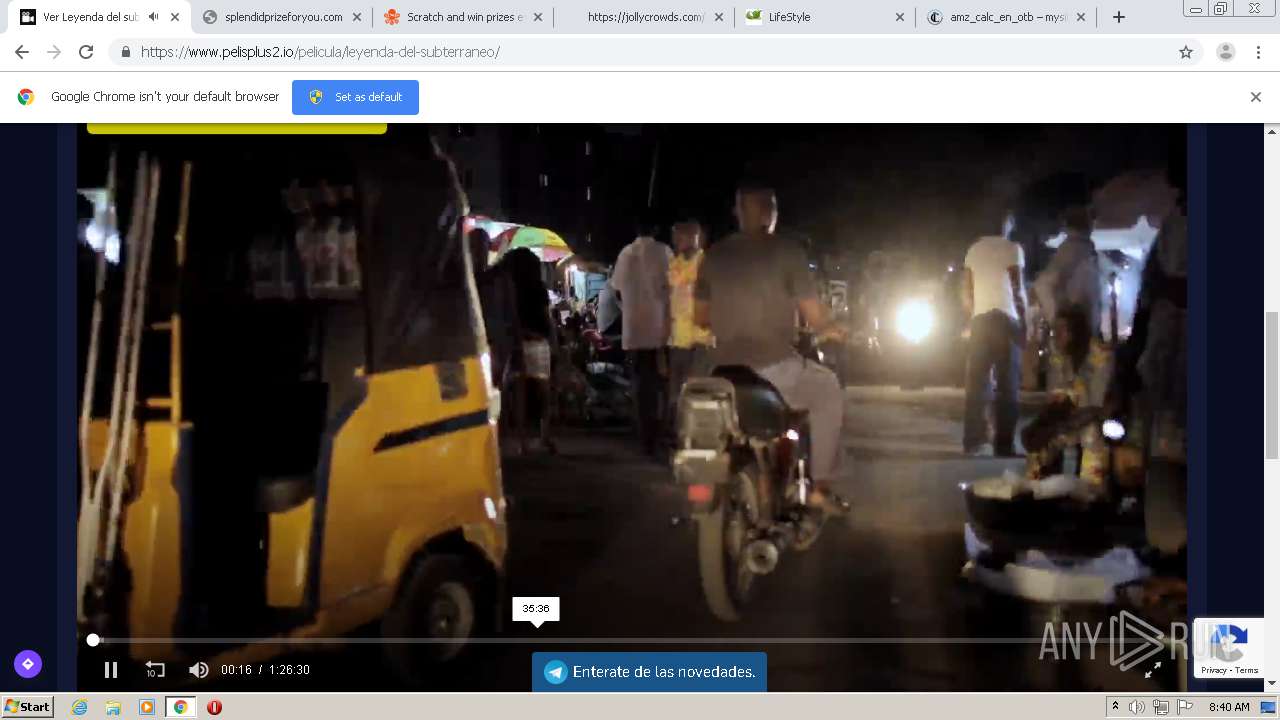Open Chrome three-dot menu
The width and height of the screenshot is (1280, 720).
(1259, 52)
